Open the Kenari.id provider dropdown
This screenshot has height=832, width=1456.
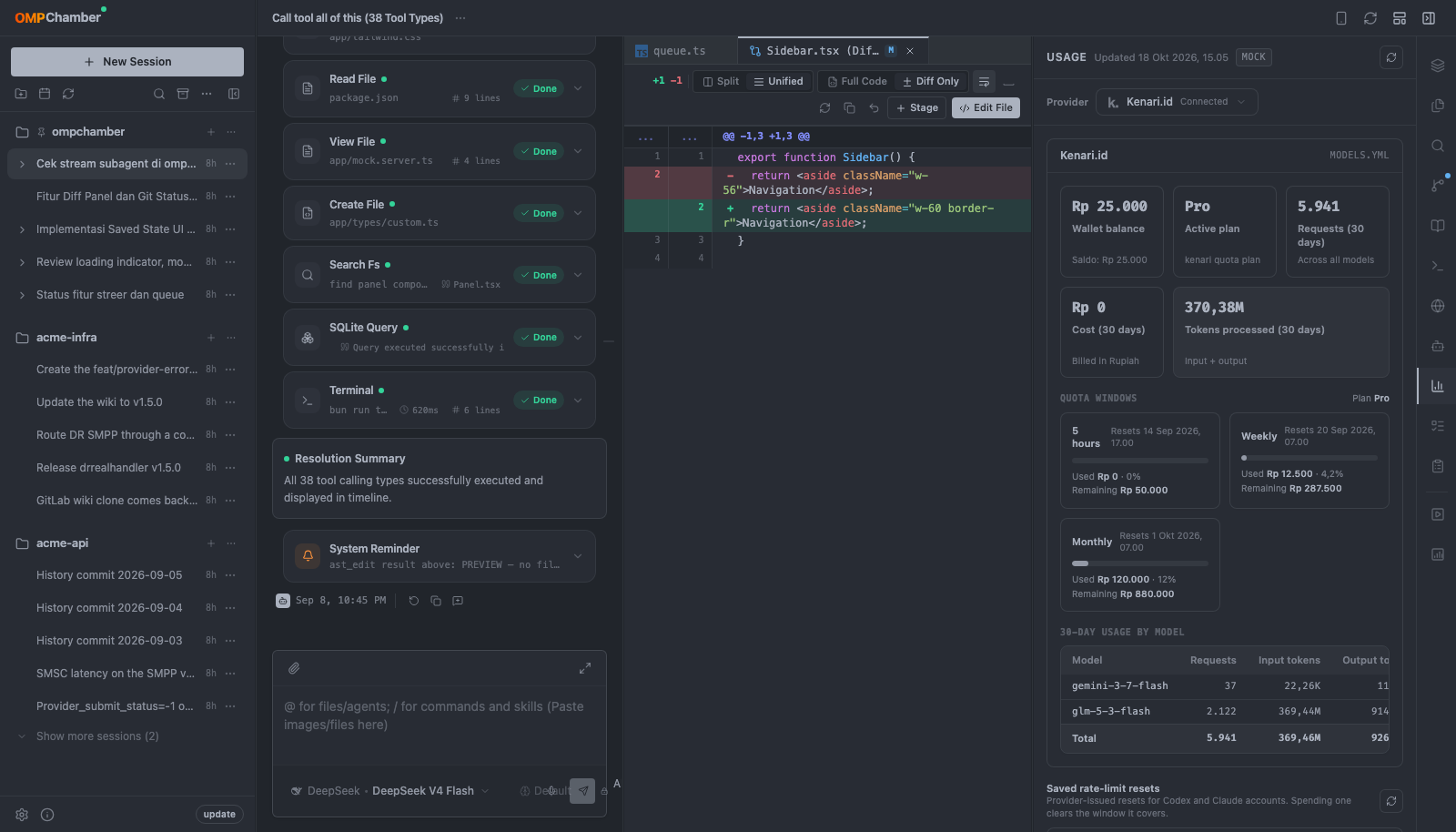tap(1177, 102)
